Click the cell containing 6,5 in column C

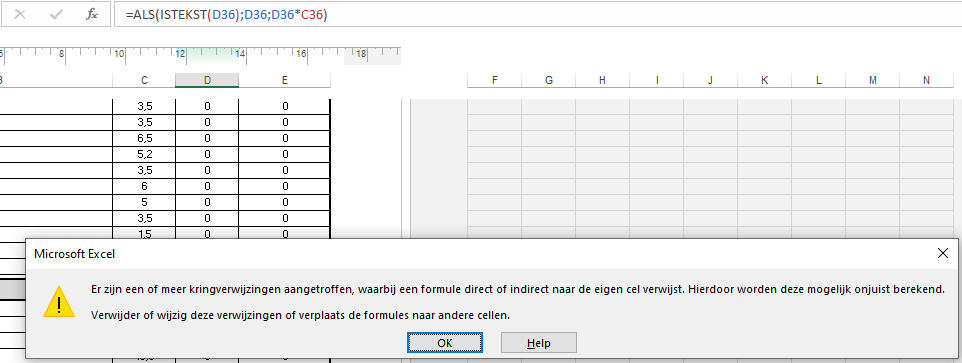(144, 138)
